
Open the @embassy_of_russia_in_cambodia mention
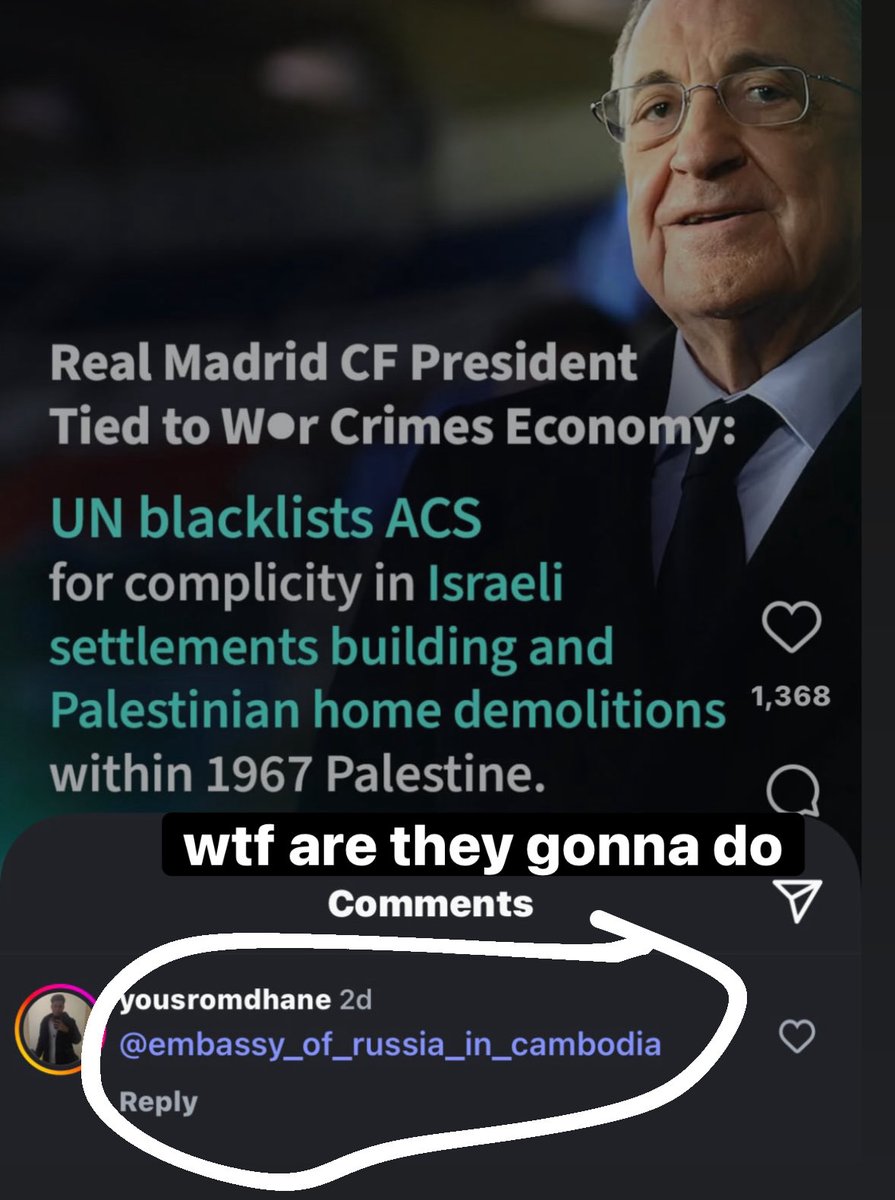pyautogui.click(x=389, y=1045)
